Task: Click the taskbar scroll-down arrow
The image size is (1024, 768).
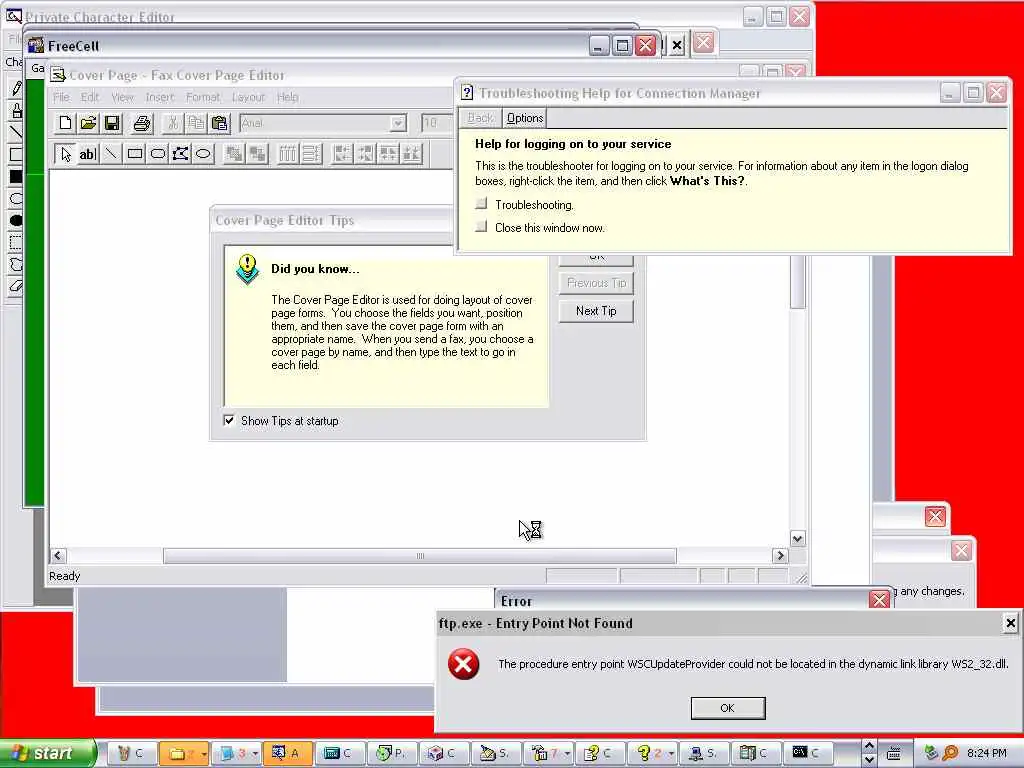Action: pyautogui.click(x=869, y=760)
